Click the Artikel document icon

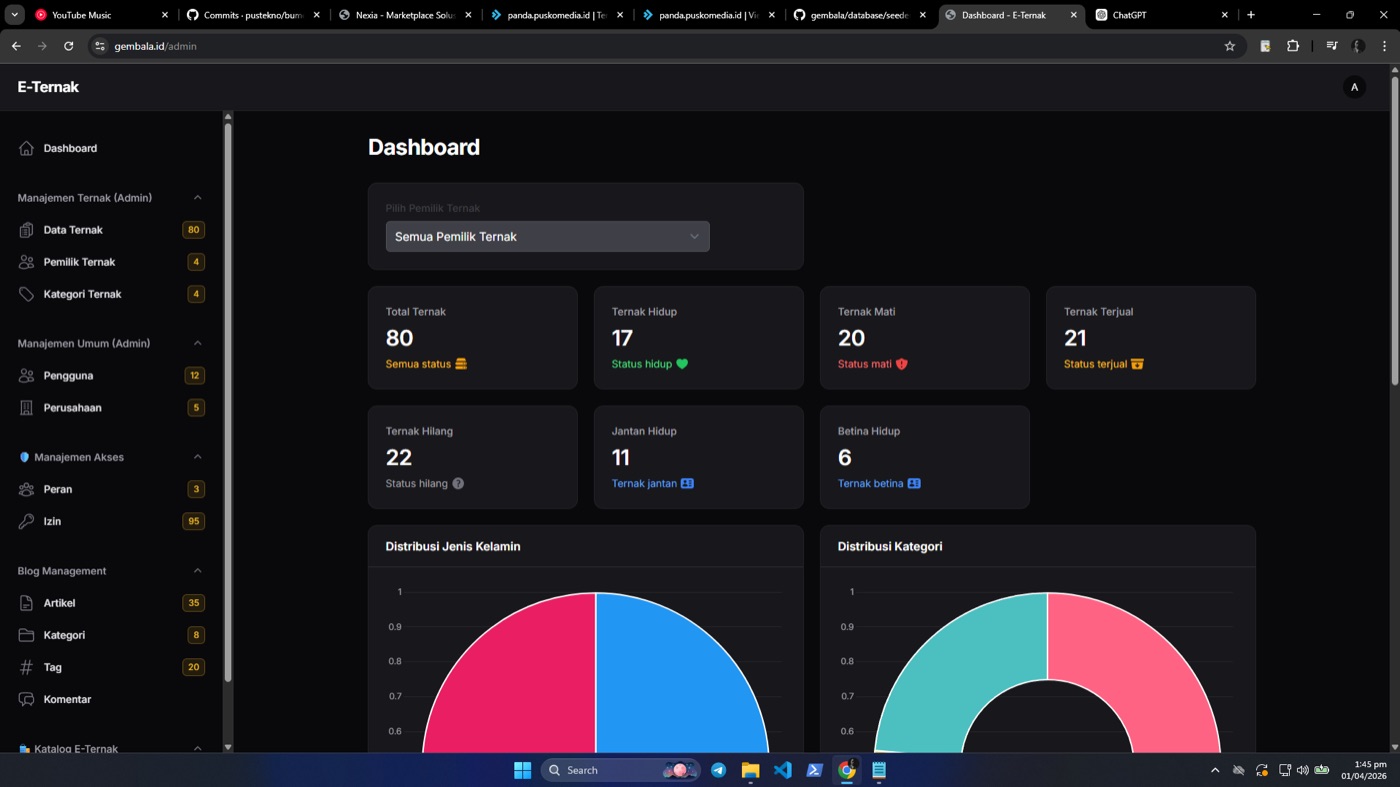pos(26,603)
